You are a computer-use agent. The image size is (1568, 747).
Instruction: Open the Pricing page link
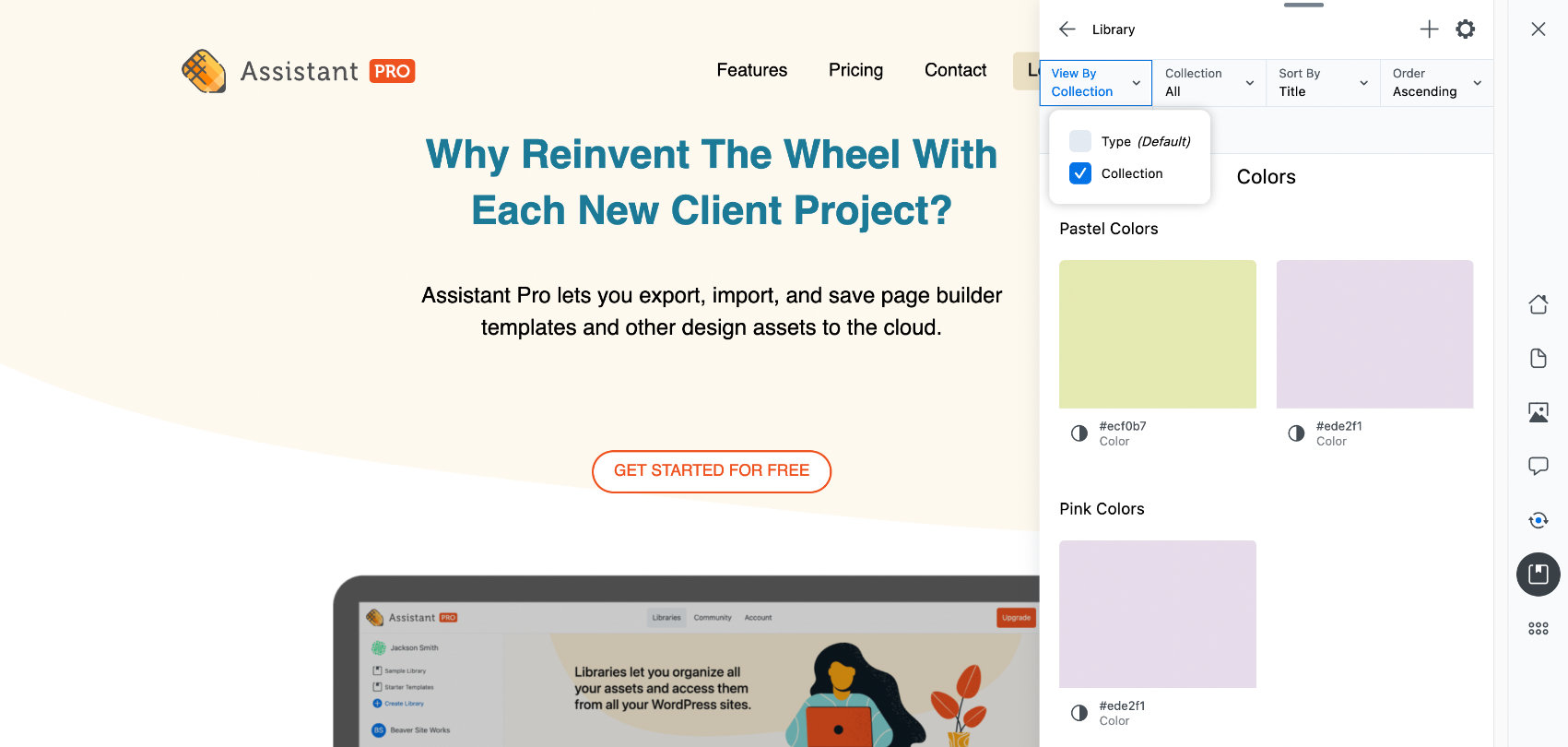point(855,70)
